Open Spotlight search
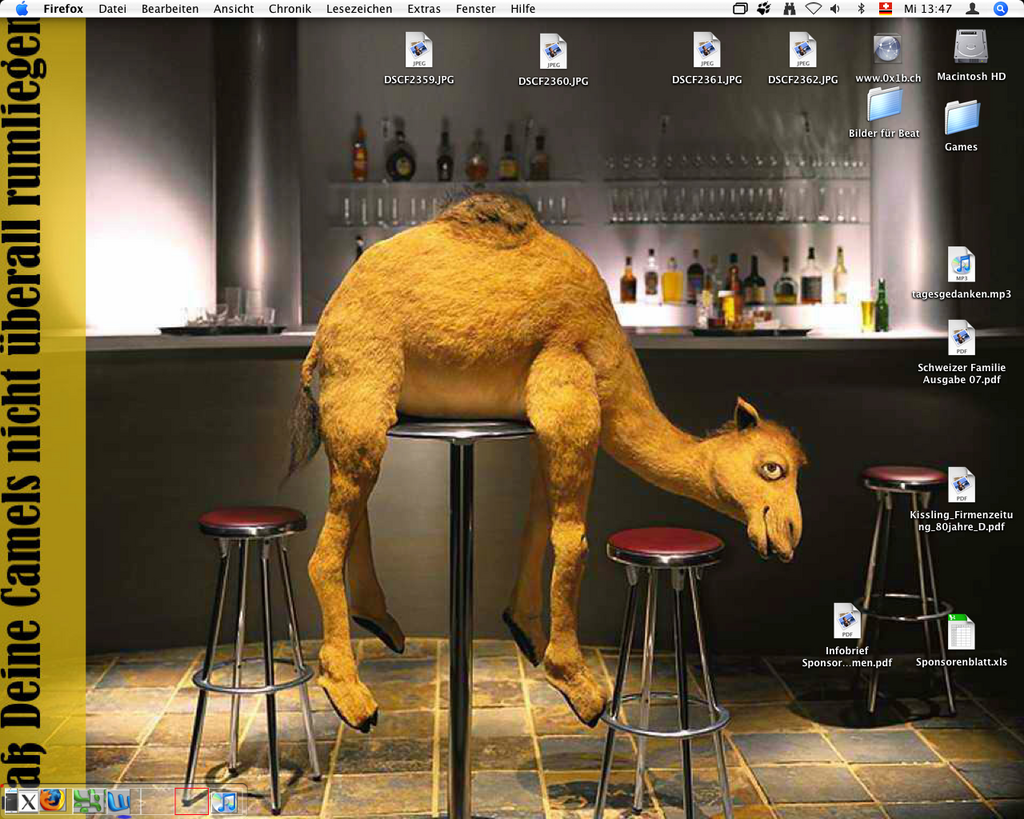1024x819 pixels. (x=1000, y=8)
